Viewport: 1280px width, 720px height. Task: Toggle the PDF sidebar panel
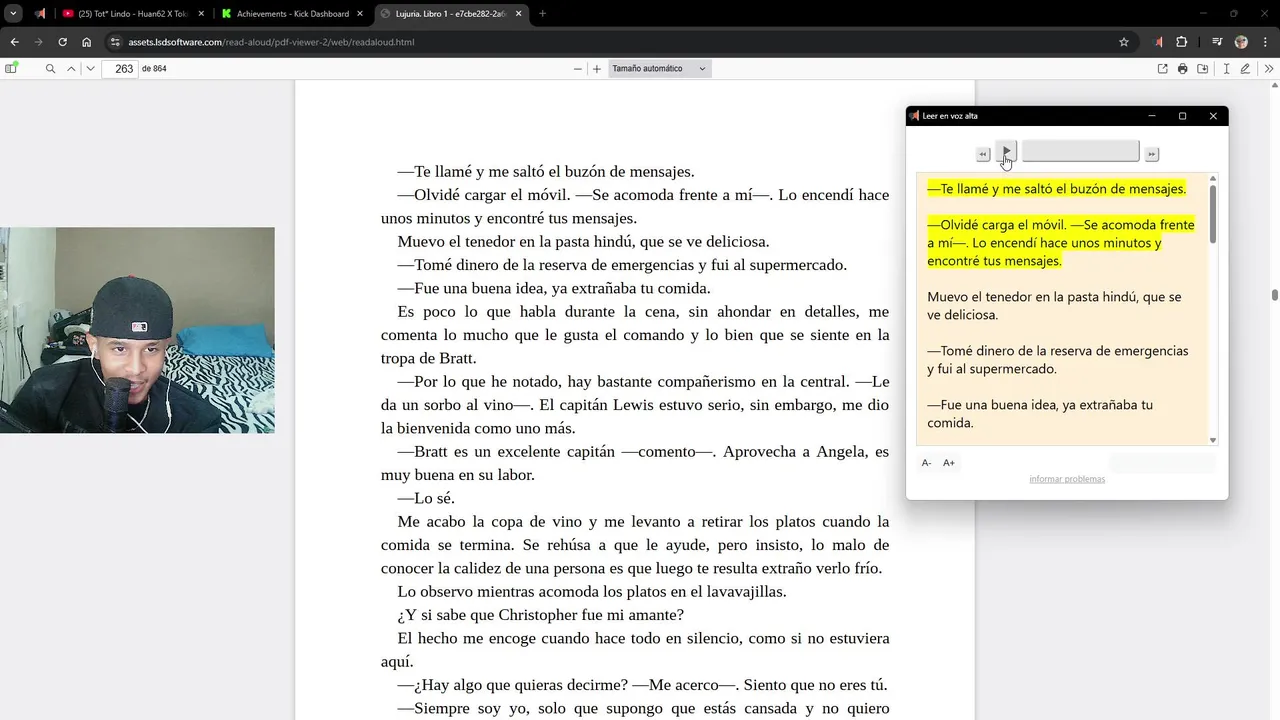pyautogui.click(x=11, y=69)
